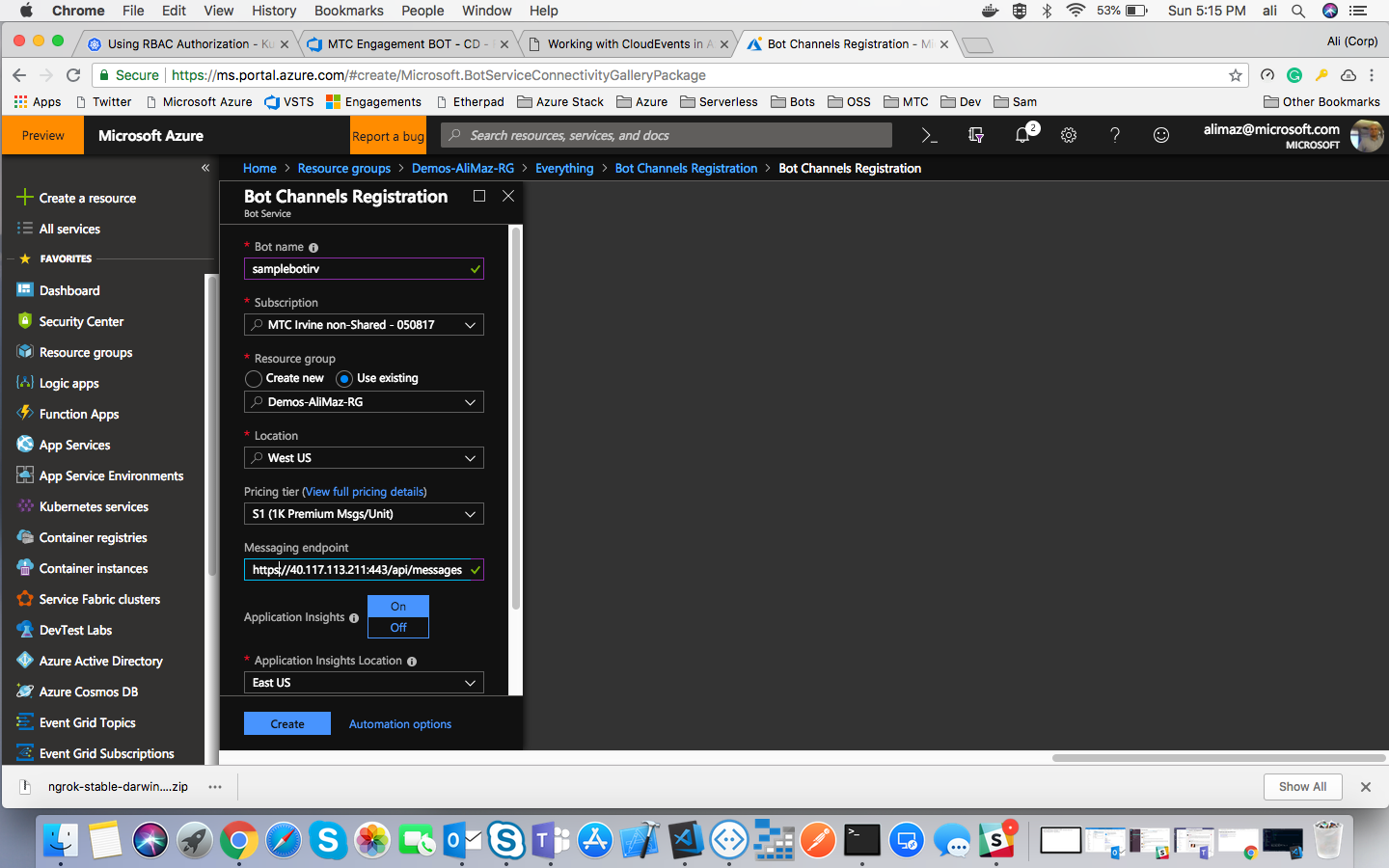Open the help question mark icon

coord(1115,136)
